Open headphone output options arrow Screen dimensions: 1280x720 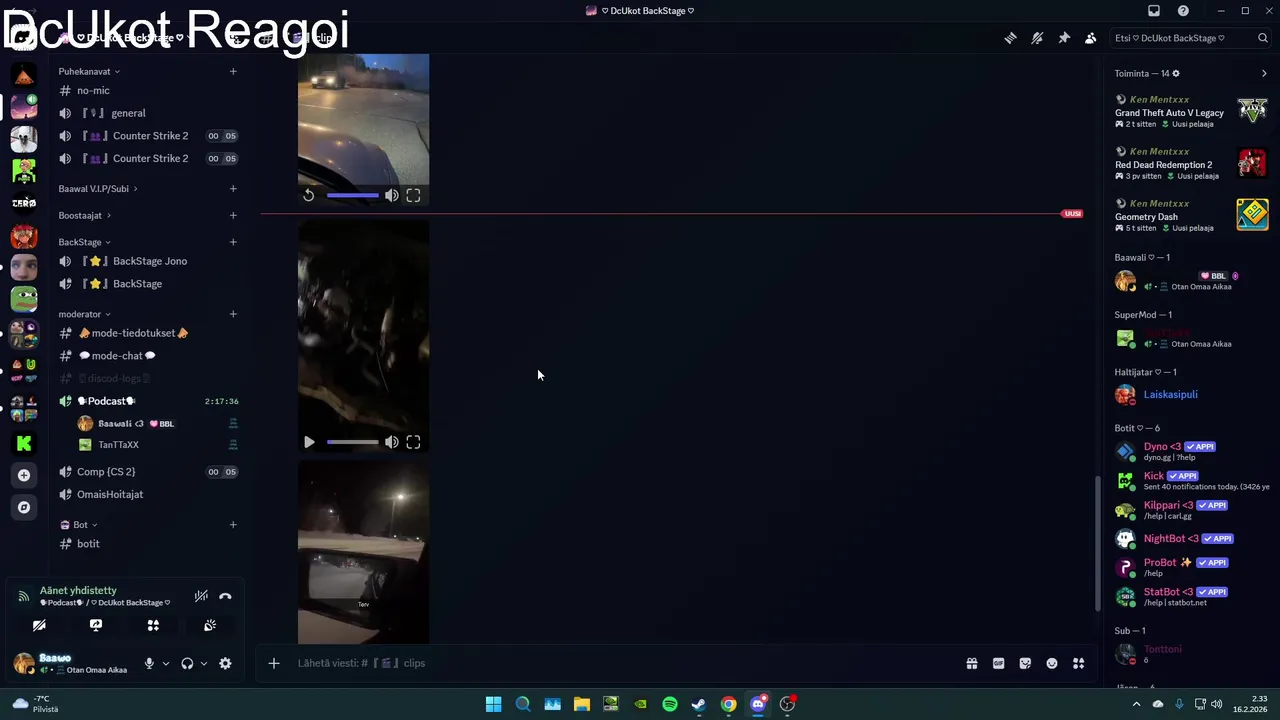pyautogui.click(x=204, y=663)
